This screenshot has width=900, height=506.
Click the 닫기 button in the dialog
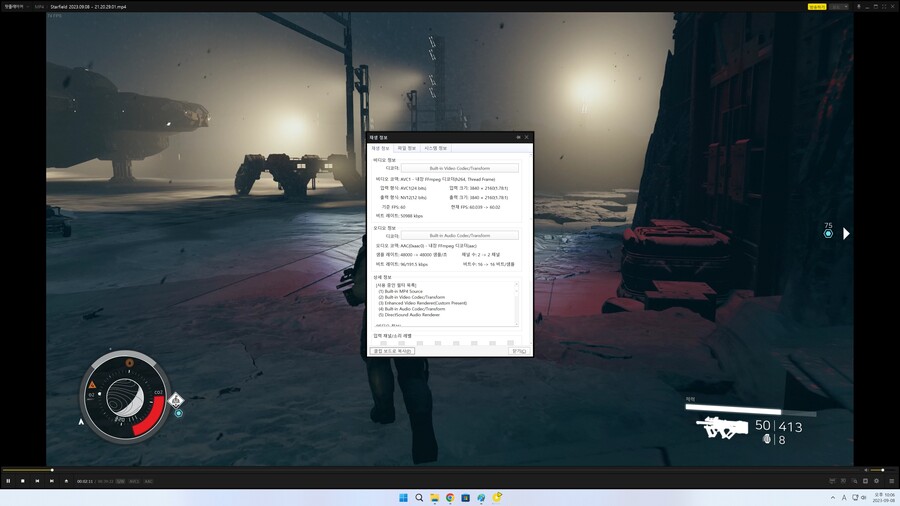point(518,351)
